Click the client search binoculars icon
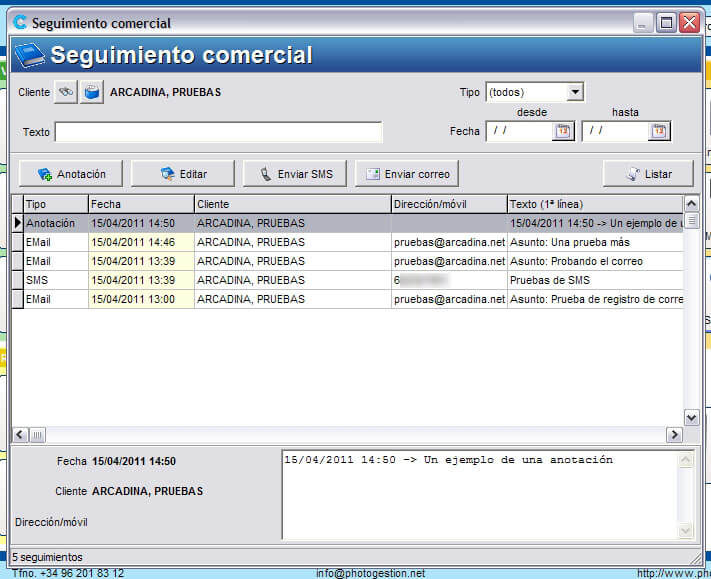Viewport: 711px width, 579px height. (66, 92)
